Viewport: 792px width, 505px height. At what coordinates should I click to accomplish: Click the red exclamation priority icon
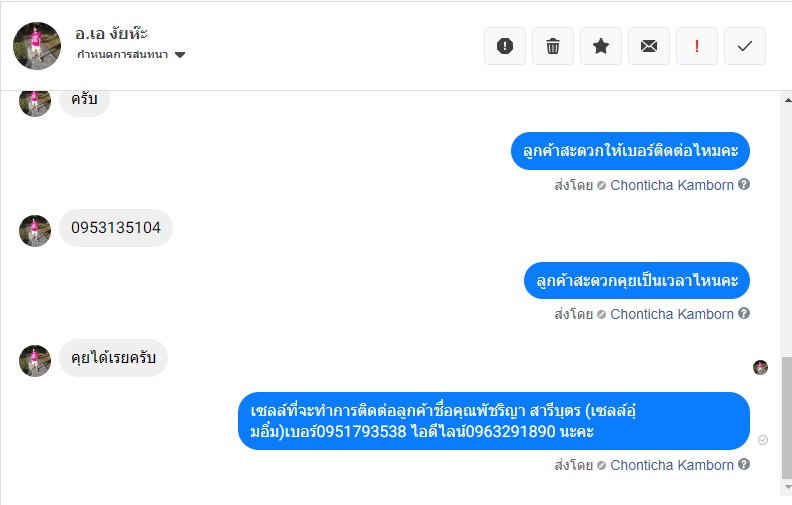point(697,46)
